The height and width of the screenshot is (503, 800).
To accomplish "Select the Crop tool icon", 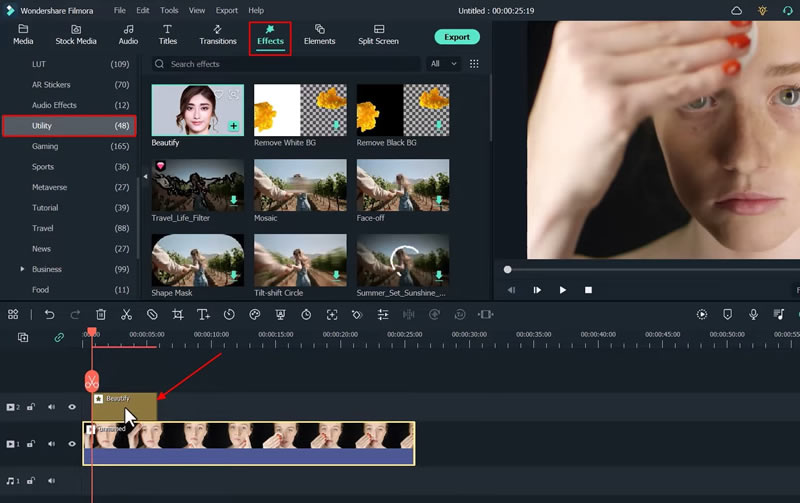I will (178, 315).
